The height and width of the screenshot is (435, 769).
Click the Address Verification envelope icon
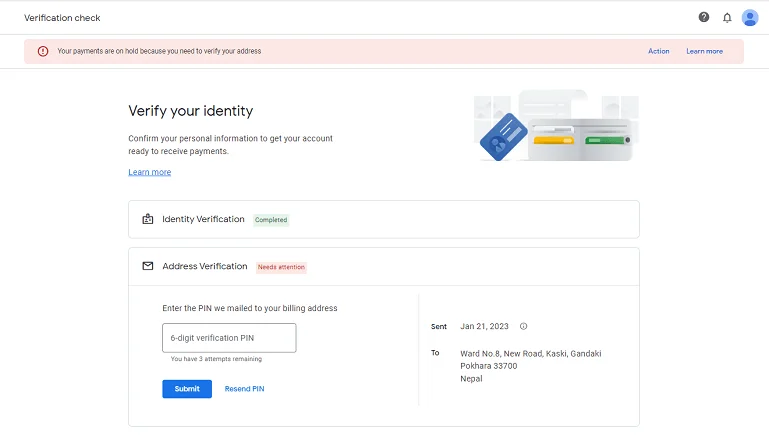pyautogui.click(x=148, y=266)
